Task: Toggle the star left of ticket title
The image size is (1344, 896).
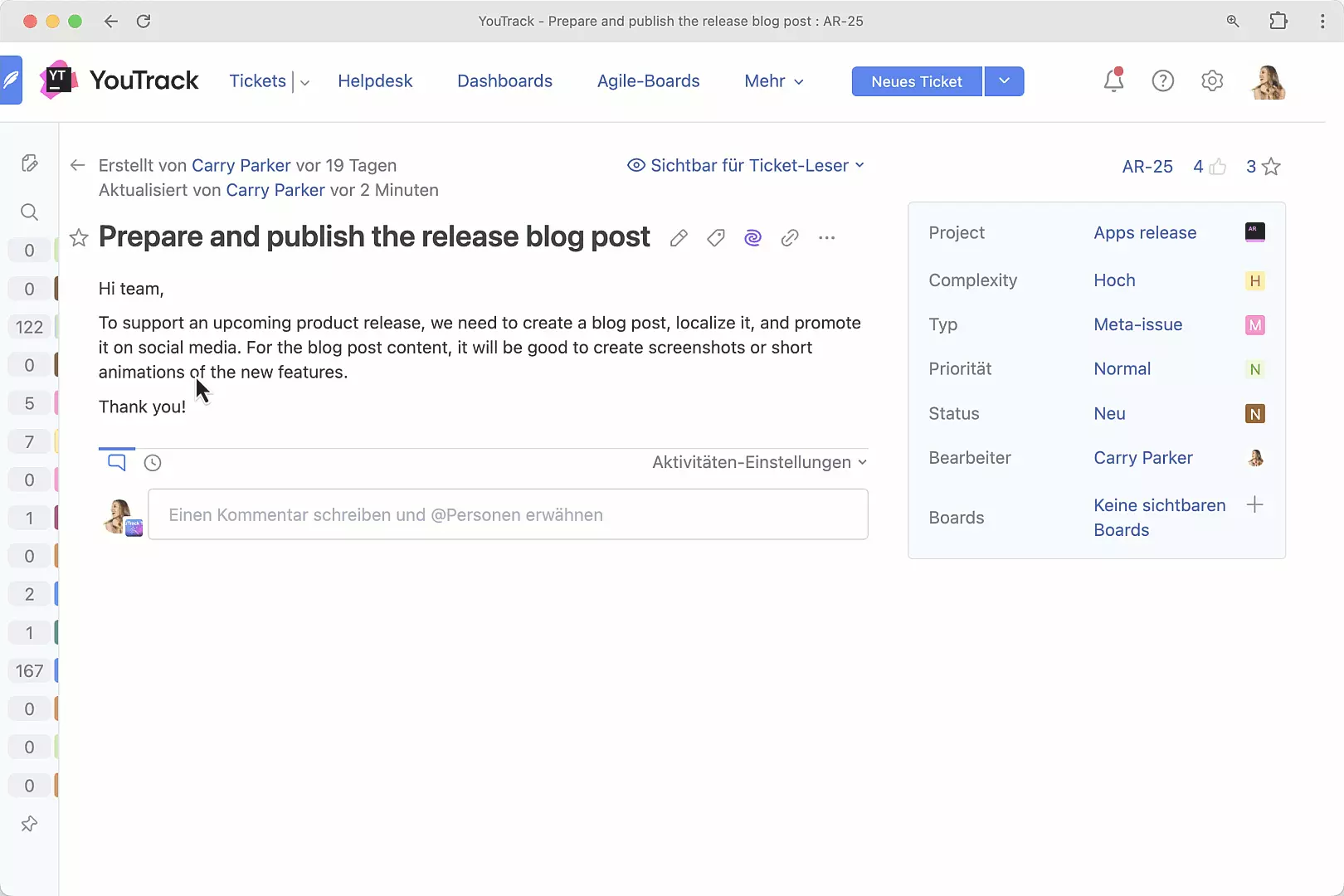Action: [x=79, y=238]
